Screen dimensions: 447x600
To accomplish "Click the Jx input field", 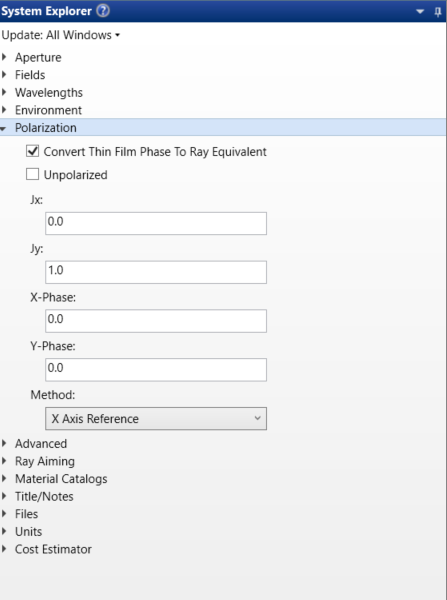I will [156, 223].
